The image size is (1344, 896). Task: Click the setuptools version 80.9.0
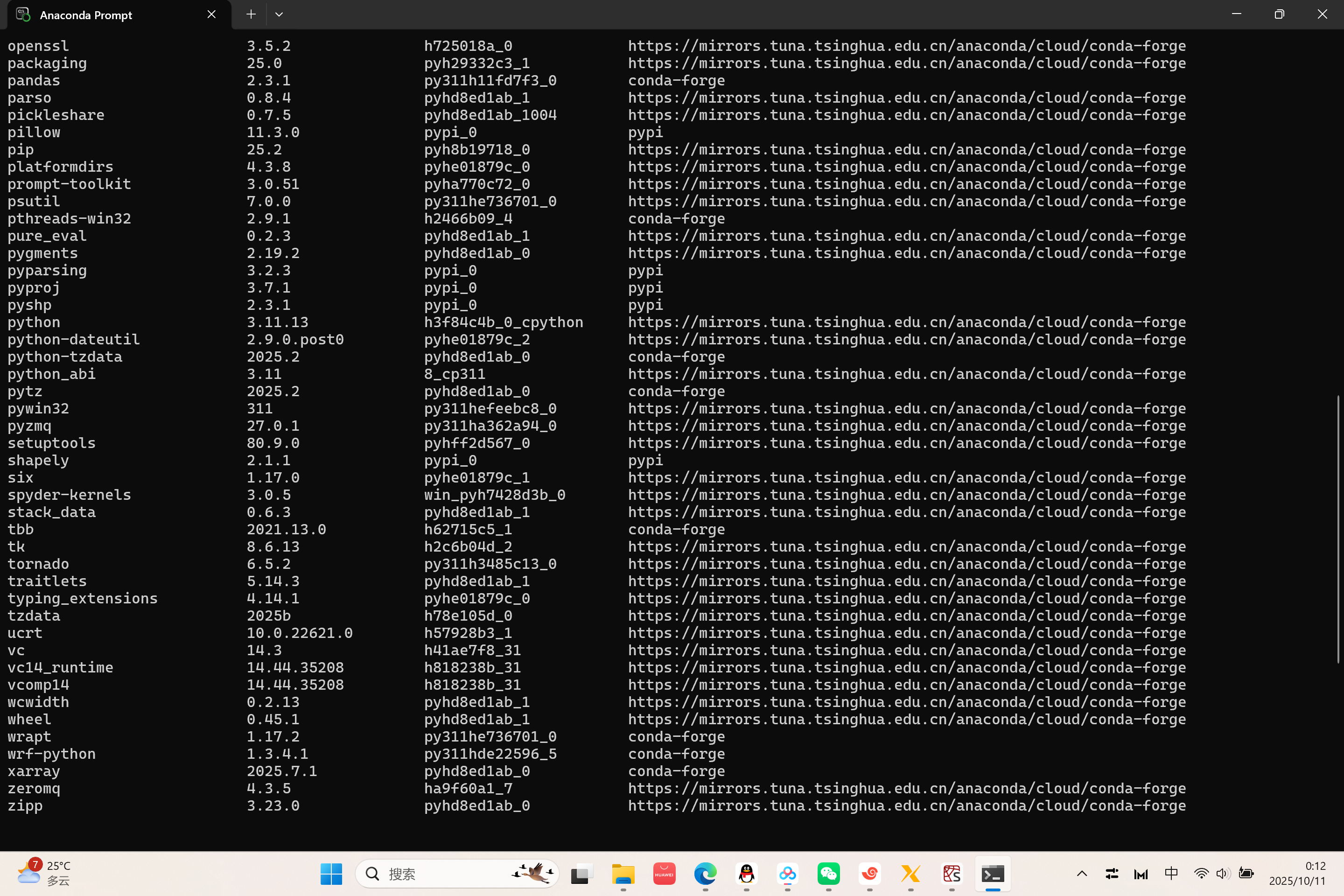coord(273,443)
